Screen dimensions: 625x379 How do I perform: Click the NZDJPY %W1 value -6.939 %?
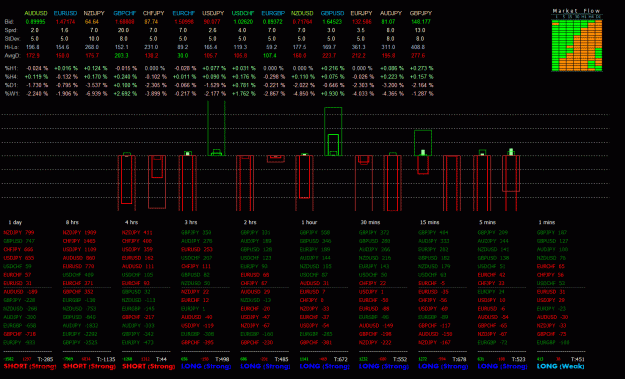pyautogui.click(x=95, y=93)
